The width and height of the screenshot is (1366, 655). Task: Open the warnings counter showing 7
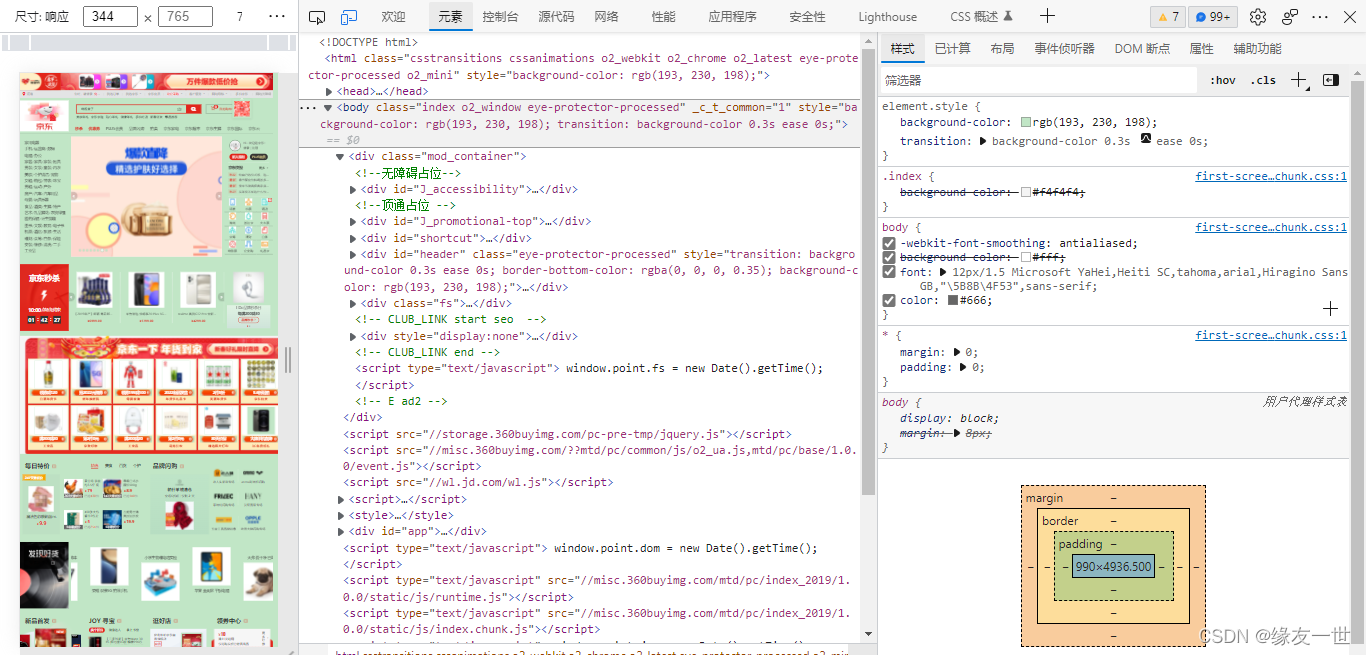pos(1167,17)
